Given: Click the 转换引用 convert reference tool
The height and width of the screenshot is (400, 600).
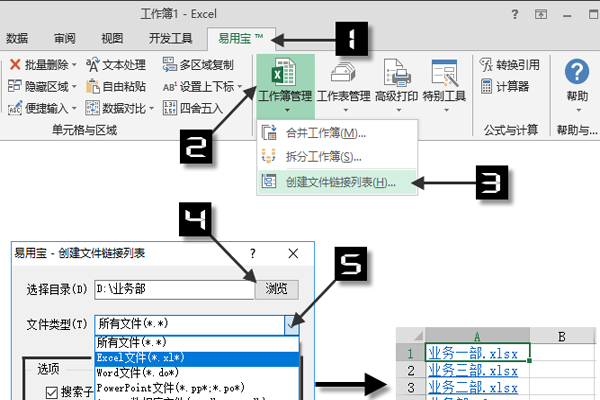Looking at the screenshot, I should coord(510,65).
